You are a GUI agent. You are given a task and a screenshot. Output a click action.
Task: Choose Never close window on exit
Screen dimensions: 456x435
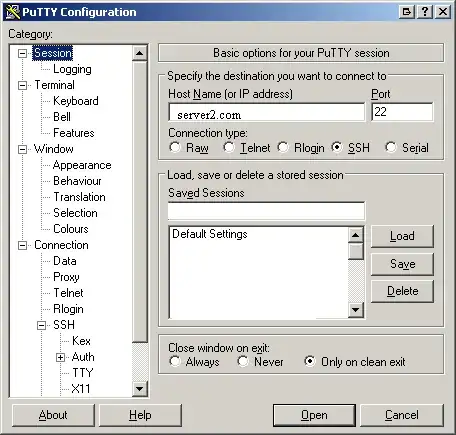pyautogui.click(x=243, y=361)
